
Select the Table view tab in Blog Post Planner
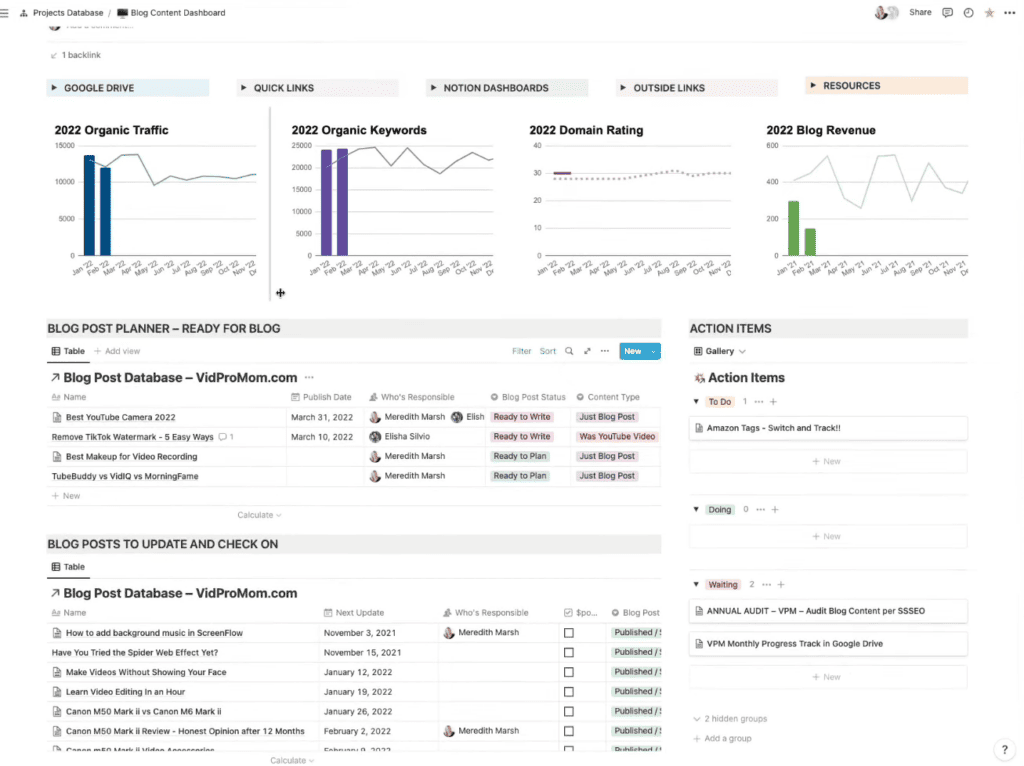(68, 351)
